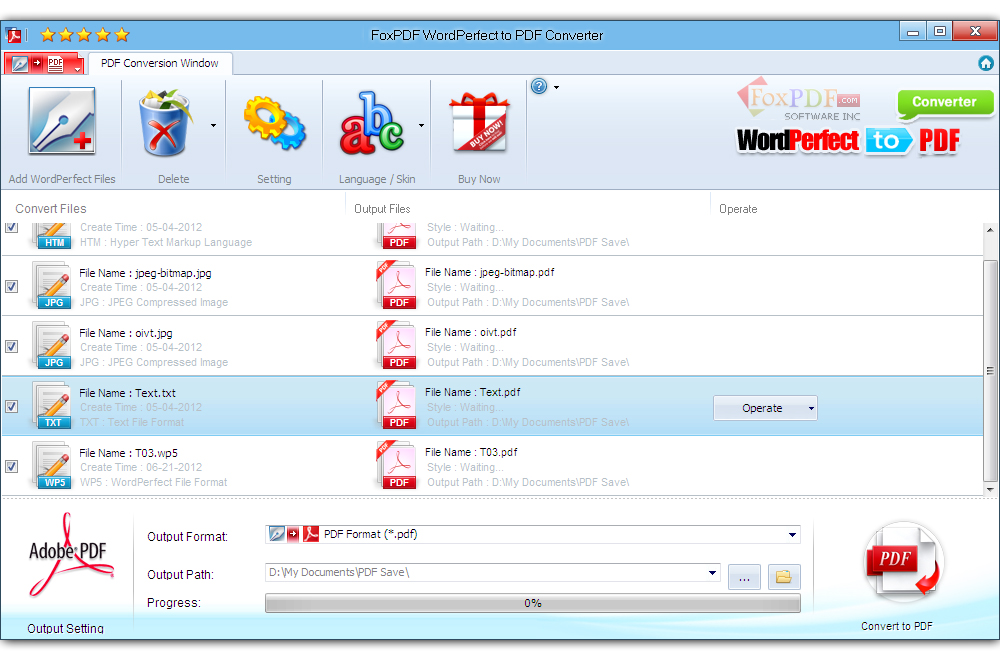Screen dimensions: 1000x661
Task: Select the PDF Conversion Window tab
Action: click(x=159, y=63)
